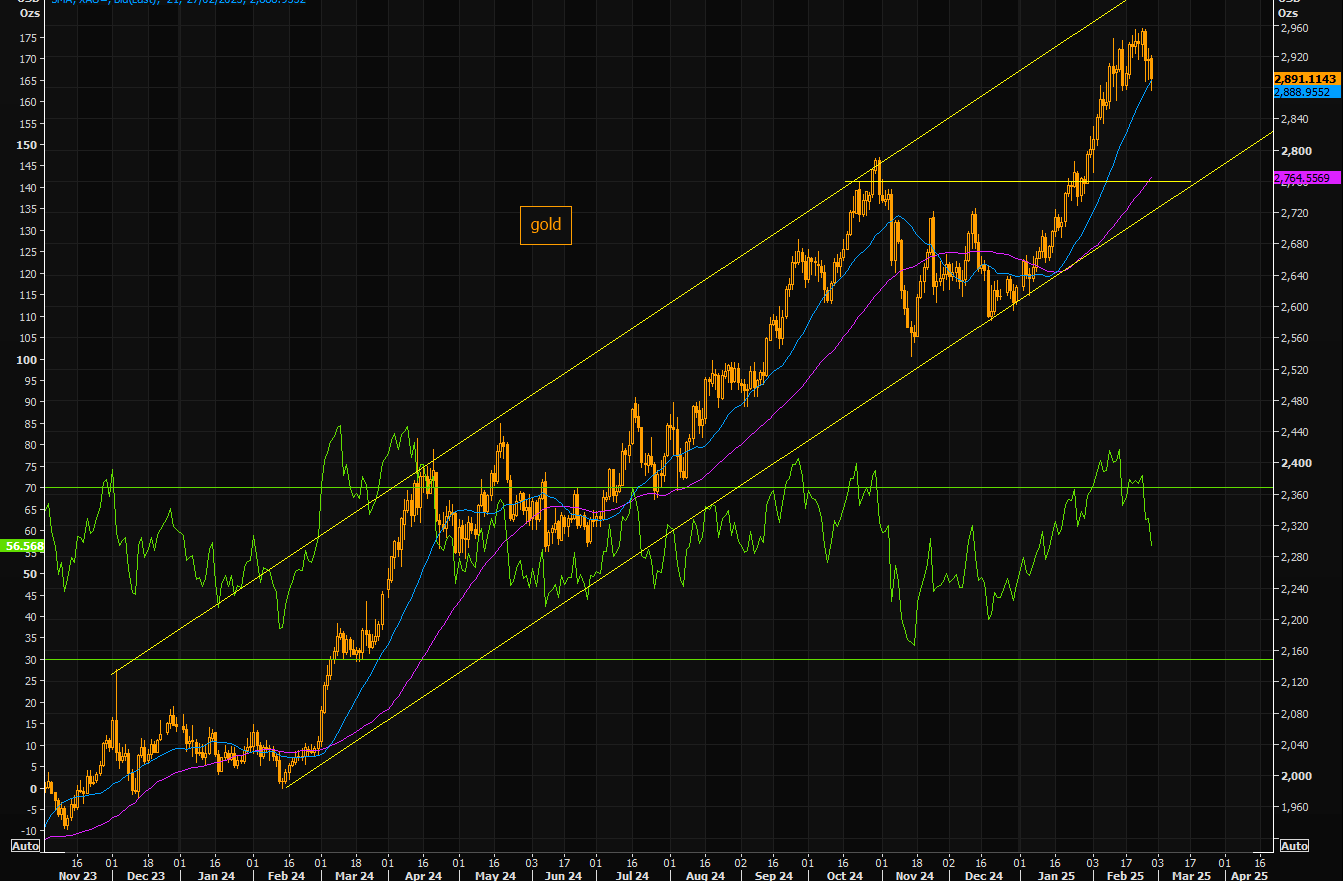Select the orange gold annotation label
Viewport: 1343px width, 881px height.
545,225
